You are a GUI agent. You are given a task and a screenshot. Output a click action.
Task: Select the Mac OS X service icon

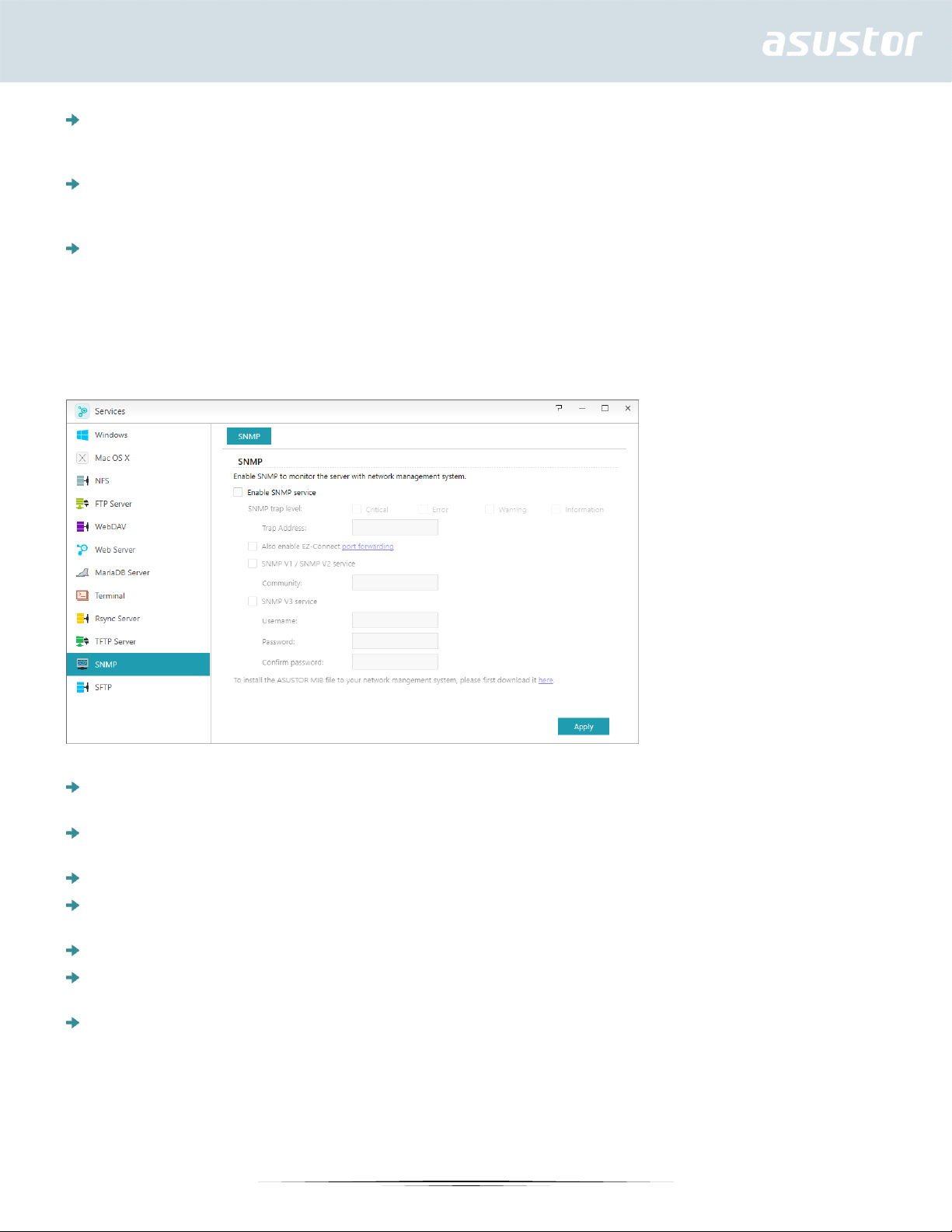(x=82, y=458)
